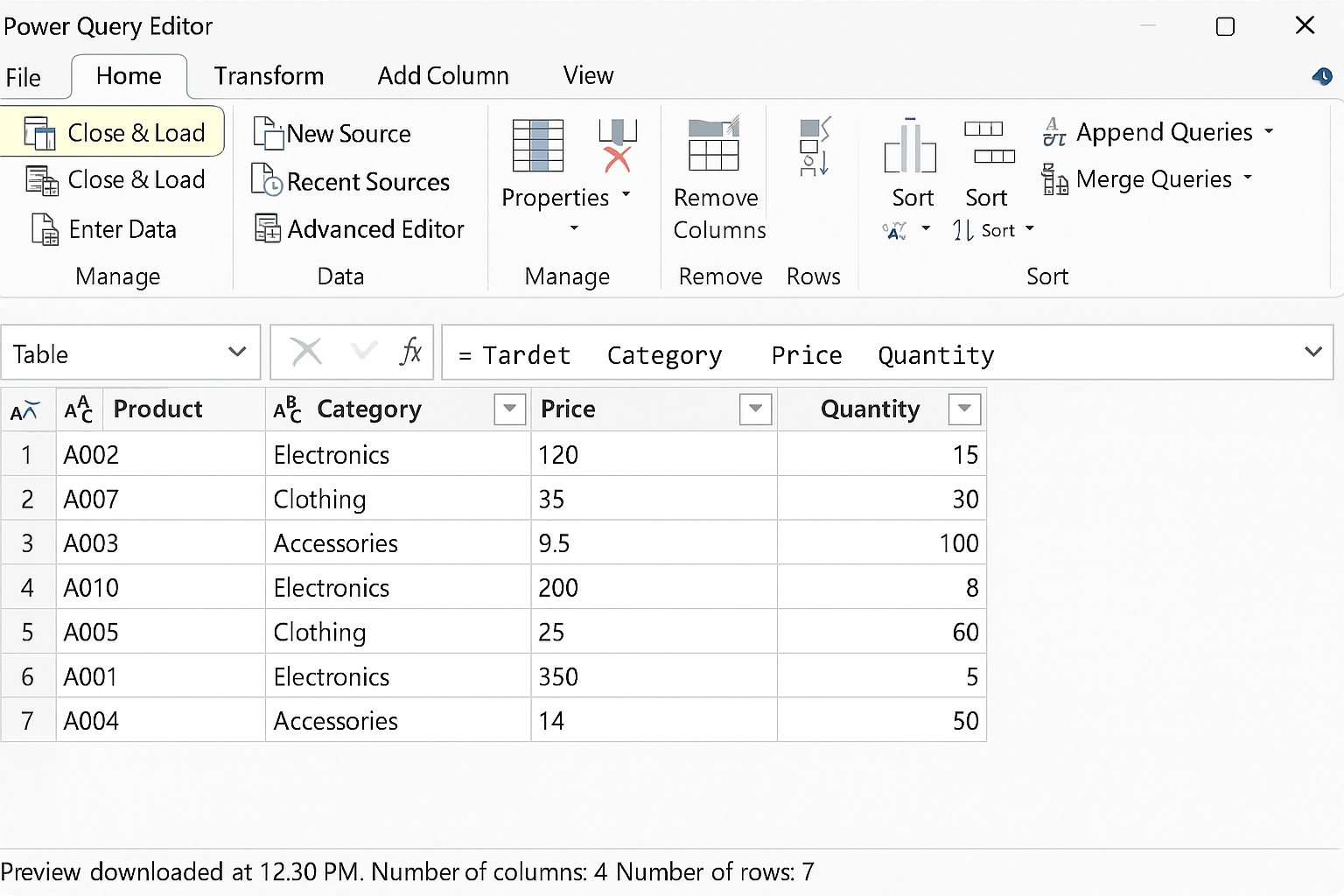Launch Advanced Editor icon
Screen dimensions: 1344x896
tap(267, 228)
